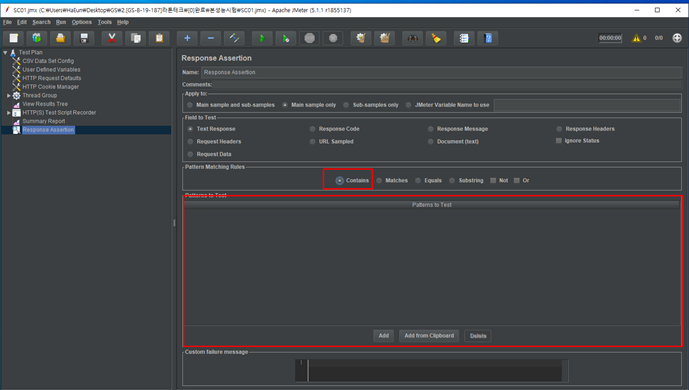Collapse all nodes with minus icon
The image size is (689, 390).
(x=210, y=38)
